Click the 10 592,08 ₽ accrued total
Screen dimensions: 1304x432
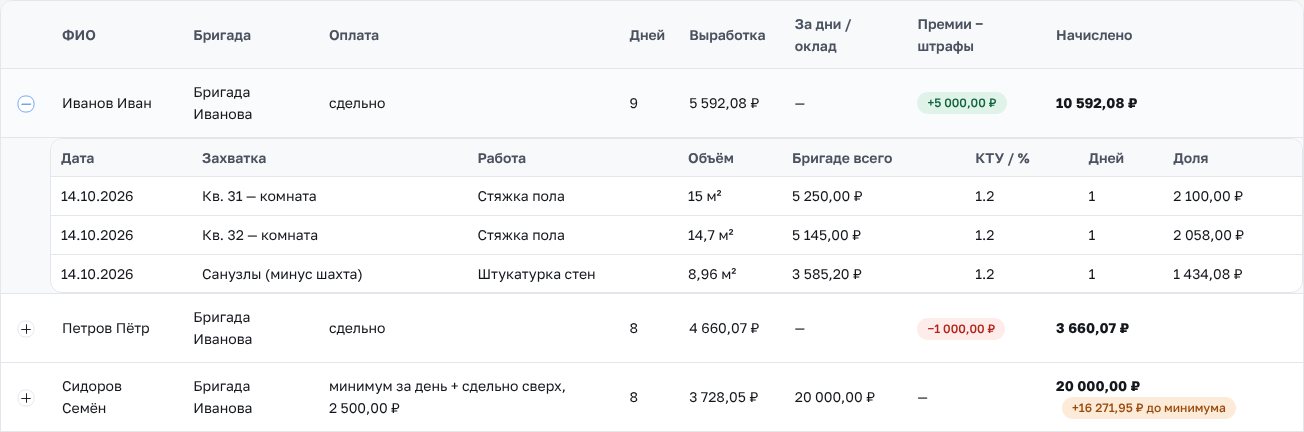pyautogui.click(x=1097, y=103)
